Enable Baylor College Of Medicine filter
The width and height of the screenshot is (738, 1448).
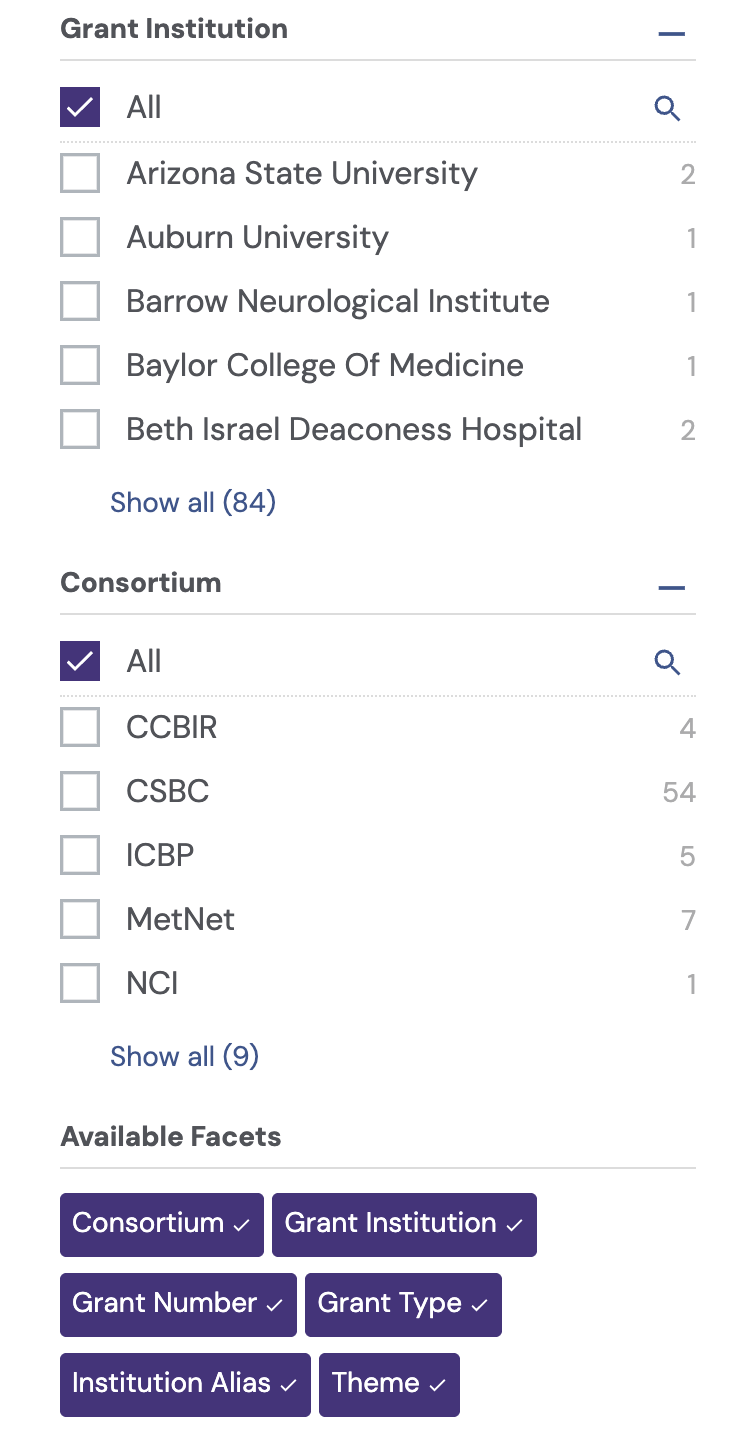click(80, 365)
